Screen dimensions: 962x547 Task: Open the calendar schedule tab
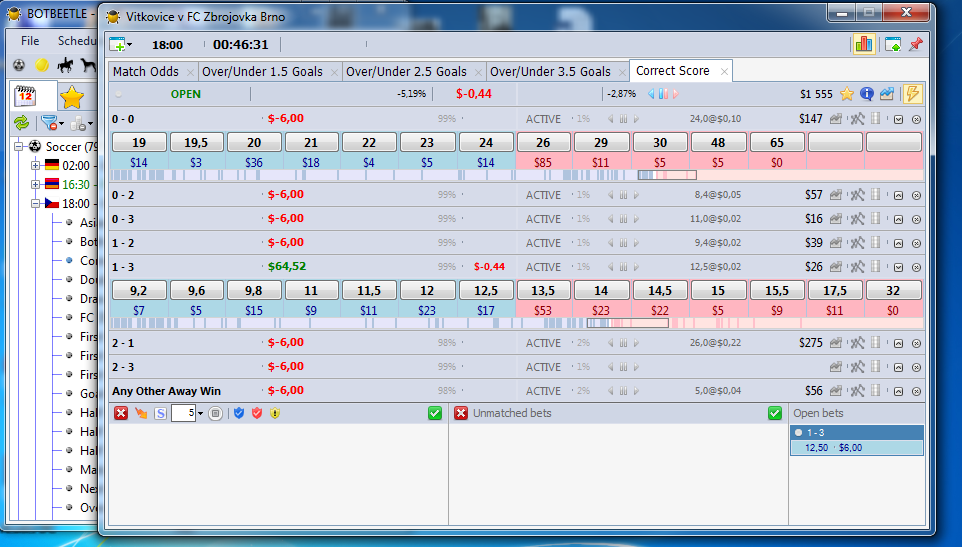pyautogui.click(x=25, y=96)
